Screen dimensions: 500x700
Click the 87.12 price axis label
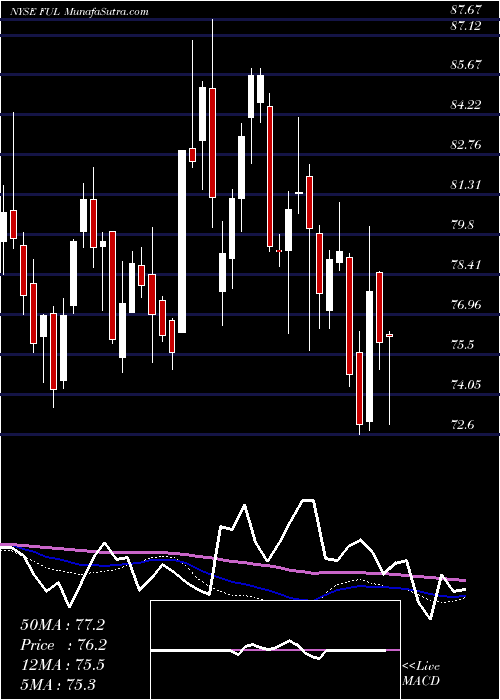(x=467, y=26)
